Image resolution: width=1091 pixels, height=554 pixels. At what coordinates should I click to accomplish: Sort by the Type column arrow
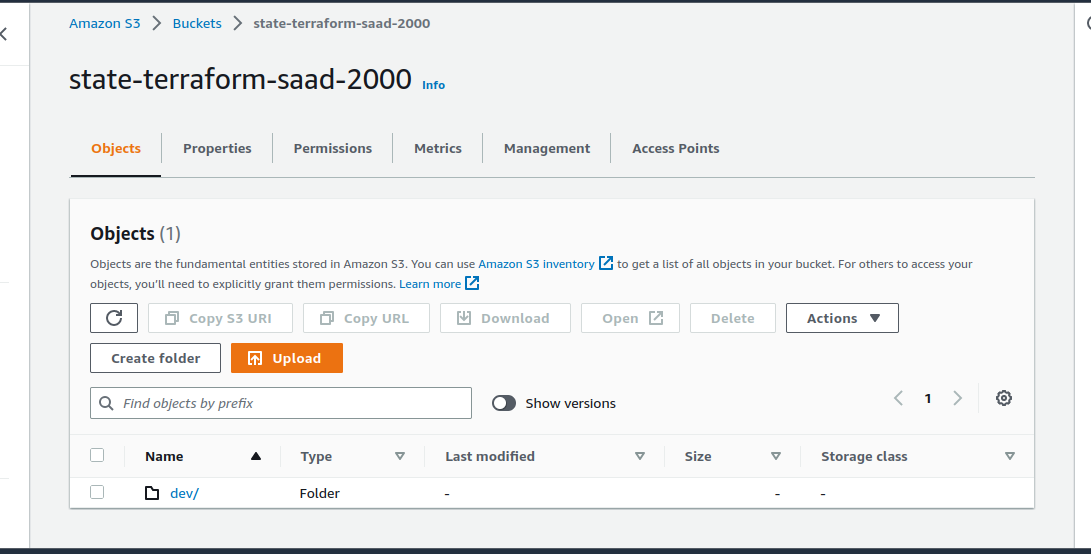[x=399, y=457]
